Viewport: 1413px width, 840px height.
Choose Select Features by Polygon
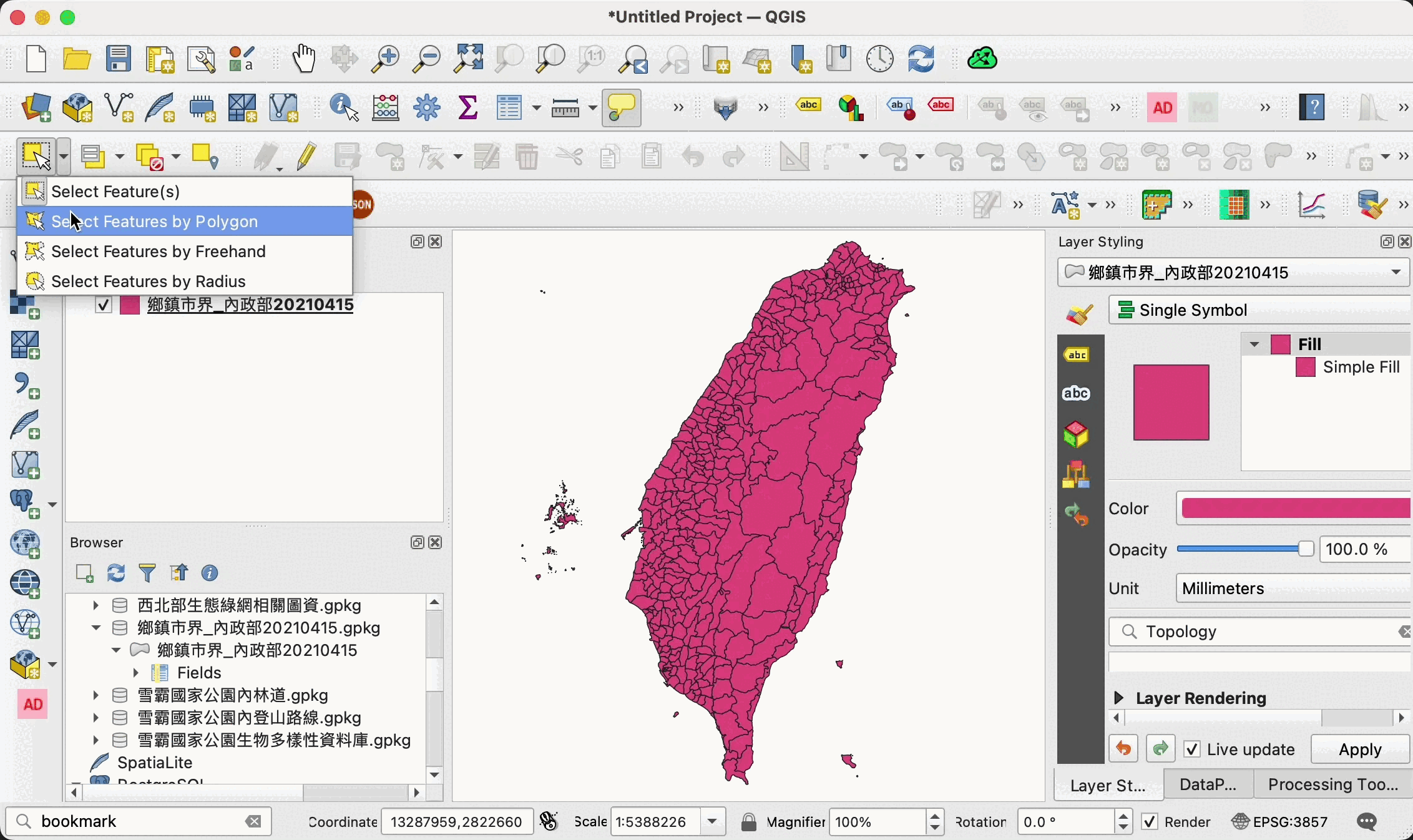click(155, 222)
